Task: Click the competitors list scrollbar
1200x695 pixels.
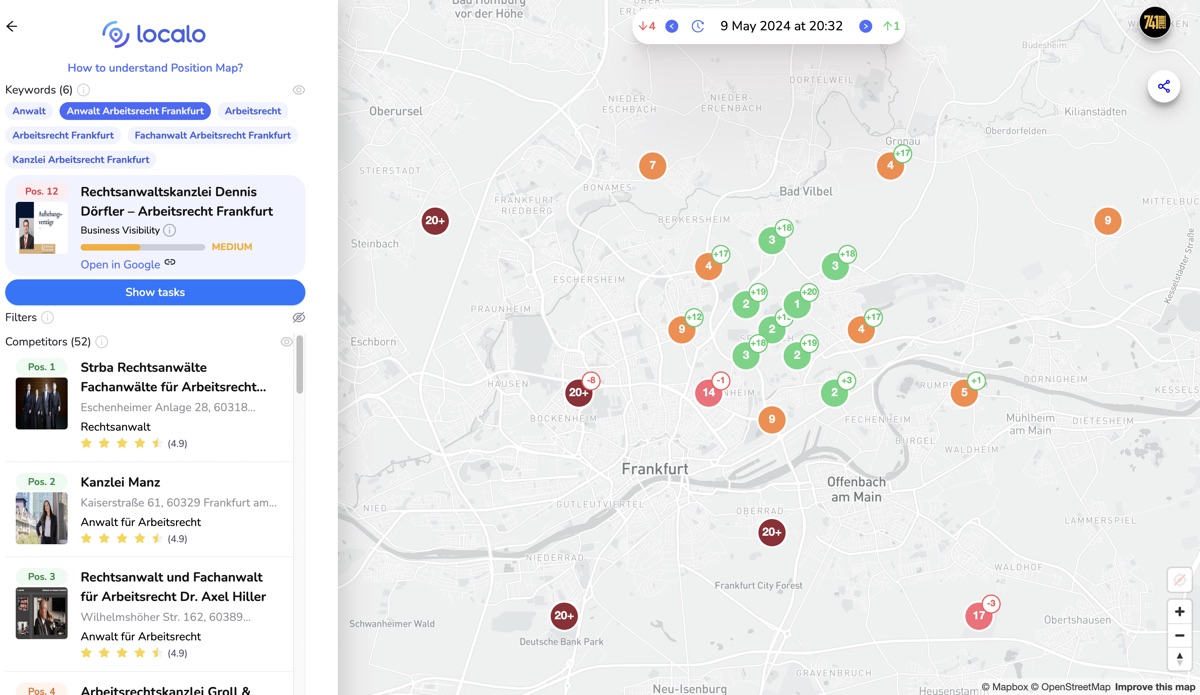Action: pos(299,366)
